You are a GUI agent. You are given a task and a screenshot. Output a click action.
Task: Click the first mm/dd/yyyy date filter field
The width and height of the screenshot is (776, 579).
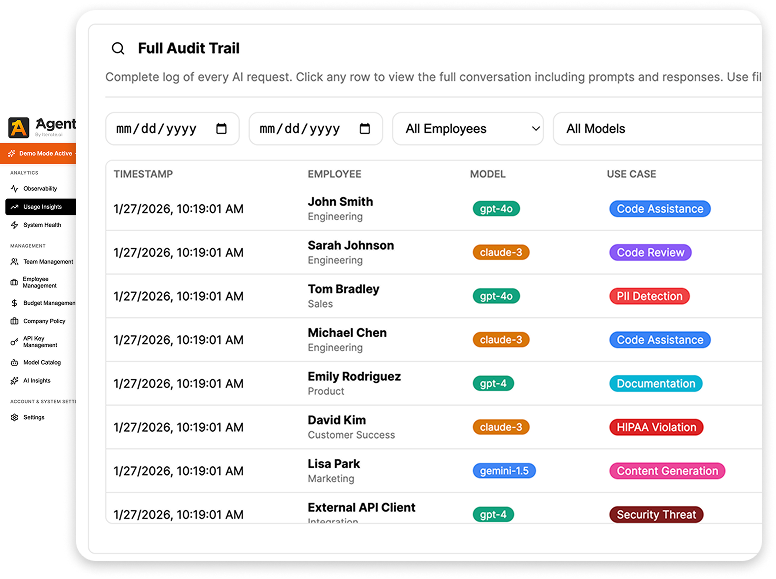[x=172, y=129]
